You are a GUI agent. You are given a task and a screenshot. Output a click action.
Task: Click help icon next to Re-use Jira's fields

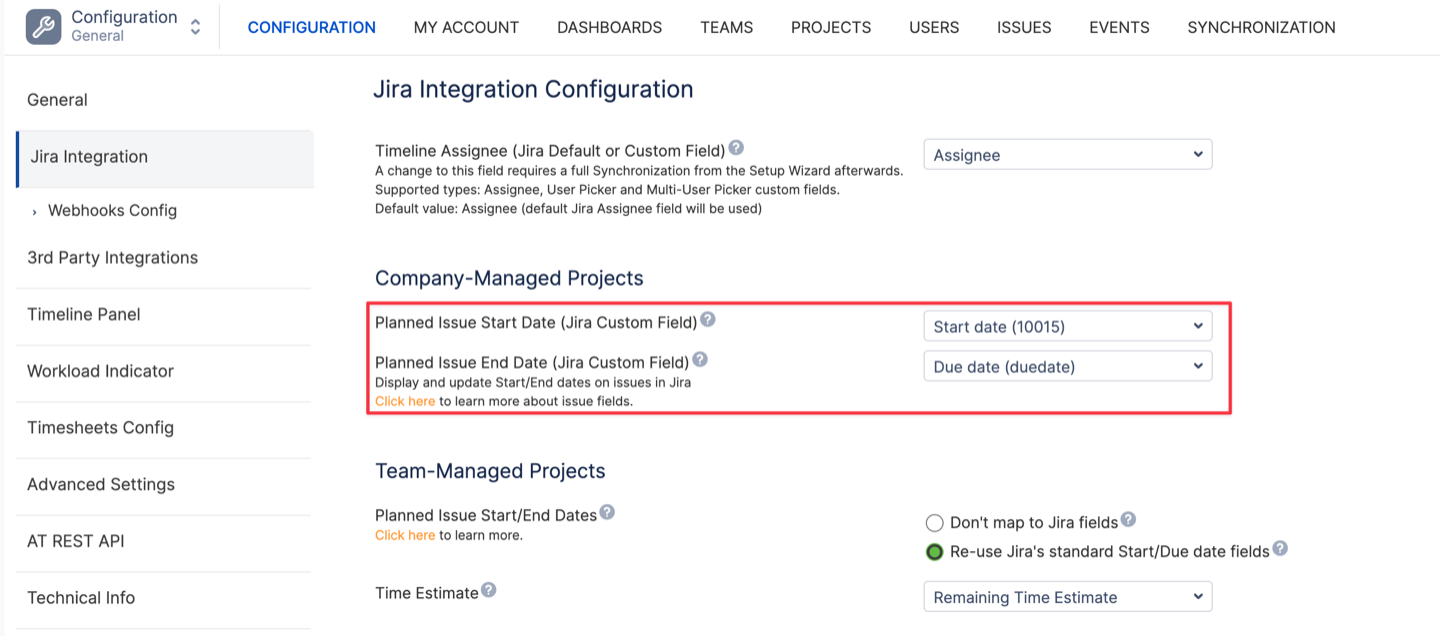[1280, 549]
